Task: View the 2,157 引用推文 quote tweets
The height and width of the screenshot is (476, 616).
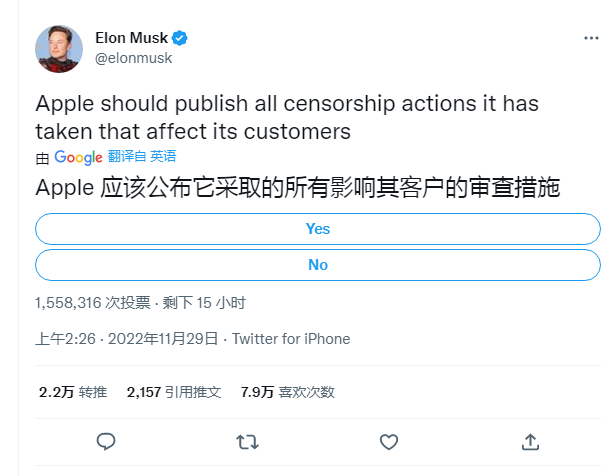Action: [x=174, y=392]
